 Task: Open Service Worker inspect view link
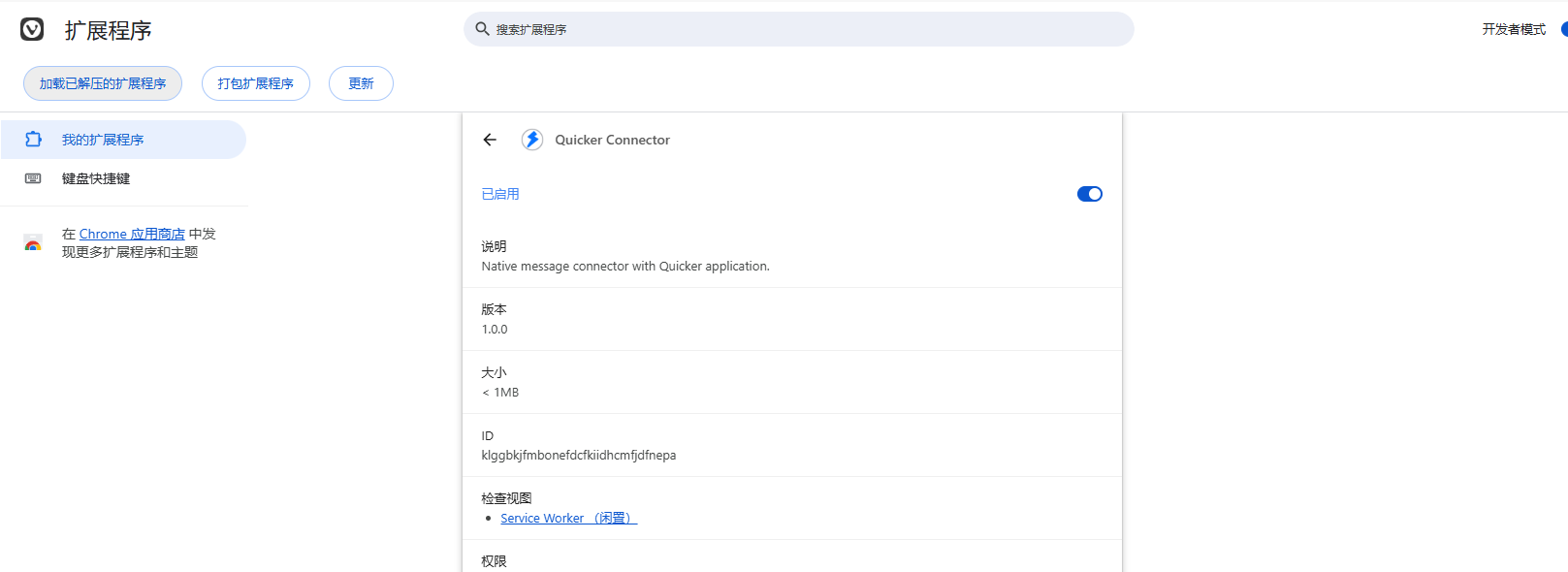pos(568,519)
